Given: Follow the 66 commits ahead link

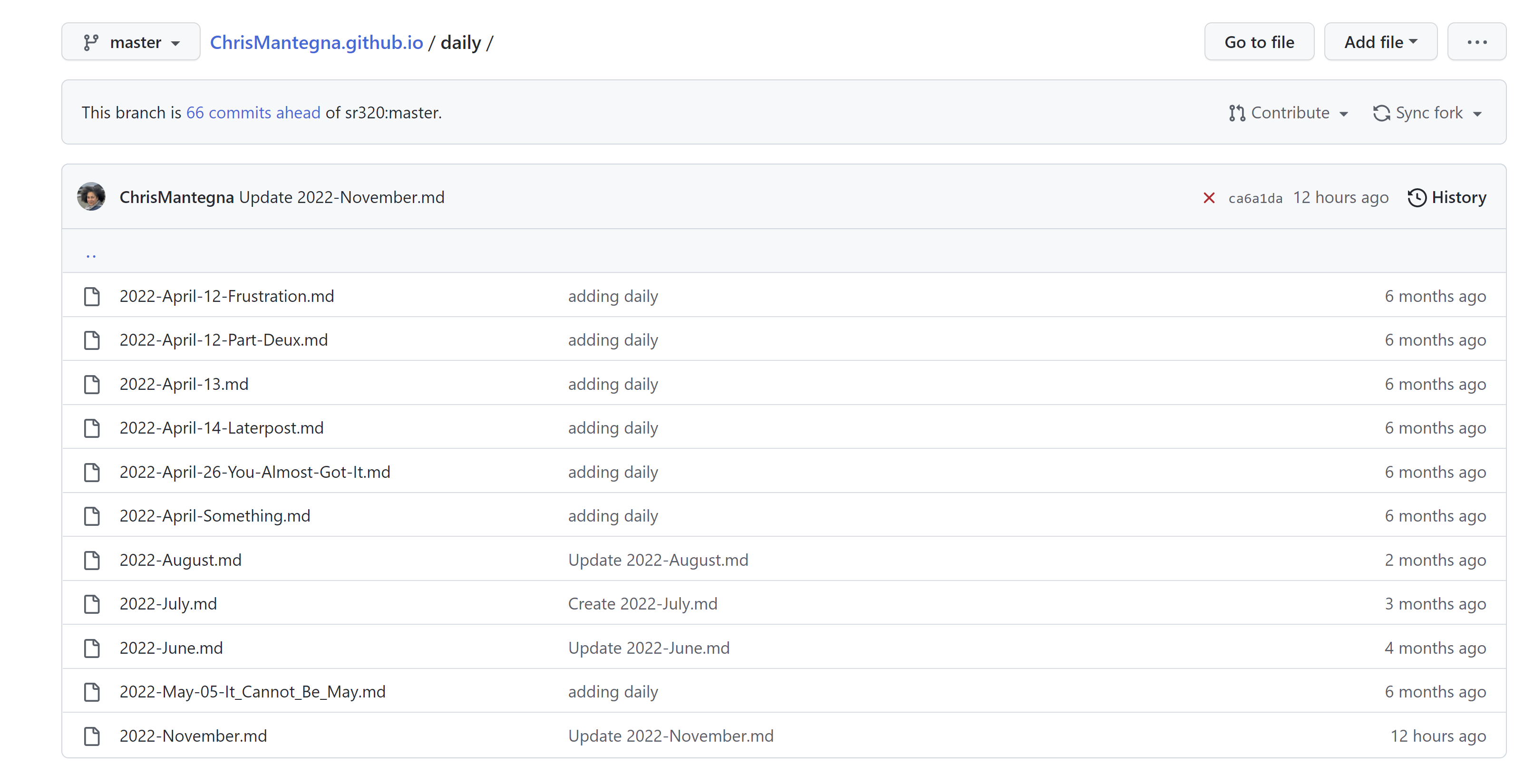Looking at the screenshot, I should point(253,112).
